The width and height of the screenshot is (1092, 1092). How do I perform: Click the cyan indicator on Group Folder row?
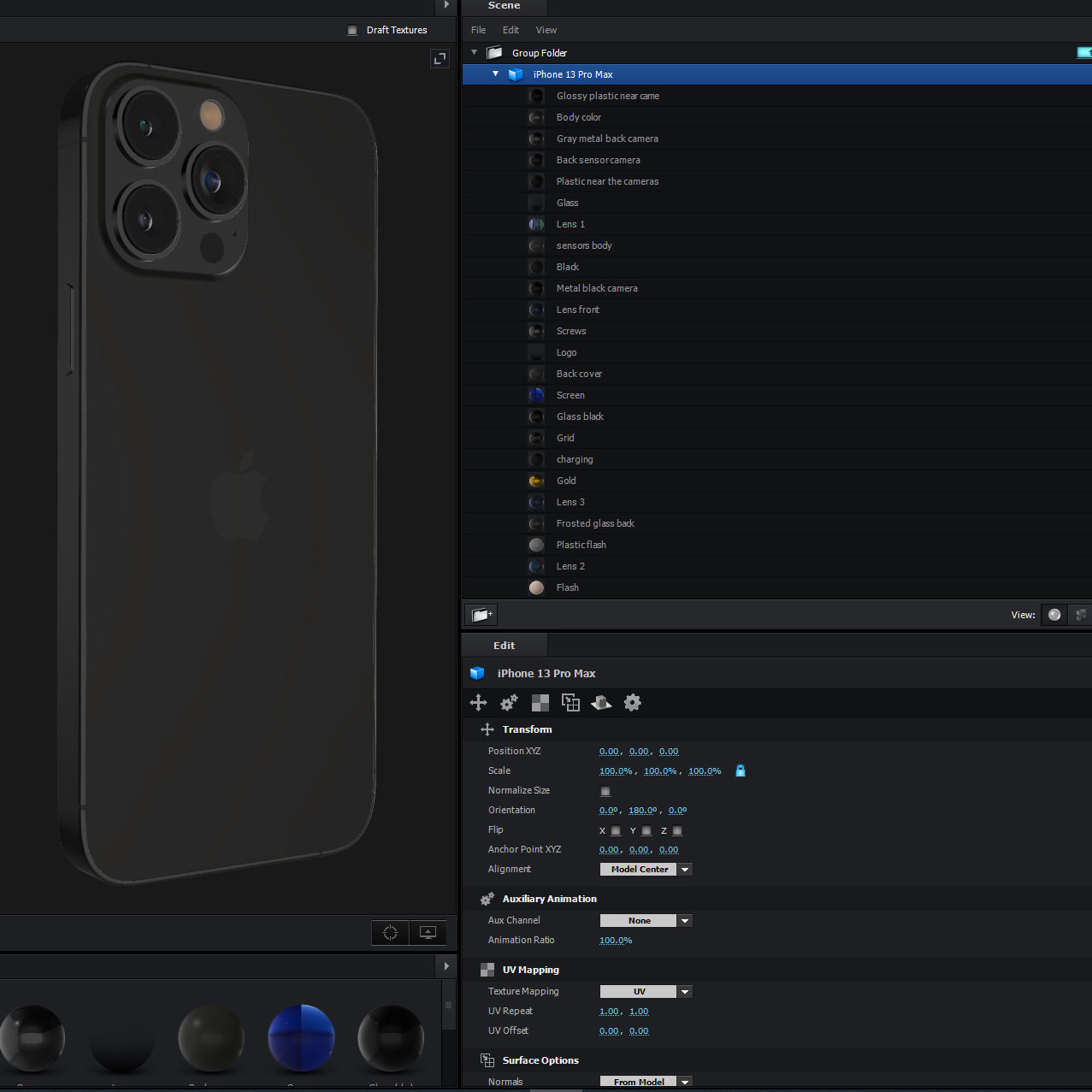(x=1084, y=53)
